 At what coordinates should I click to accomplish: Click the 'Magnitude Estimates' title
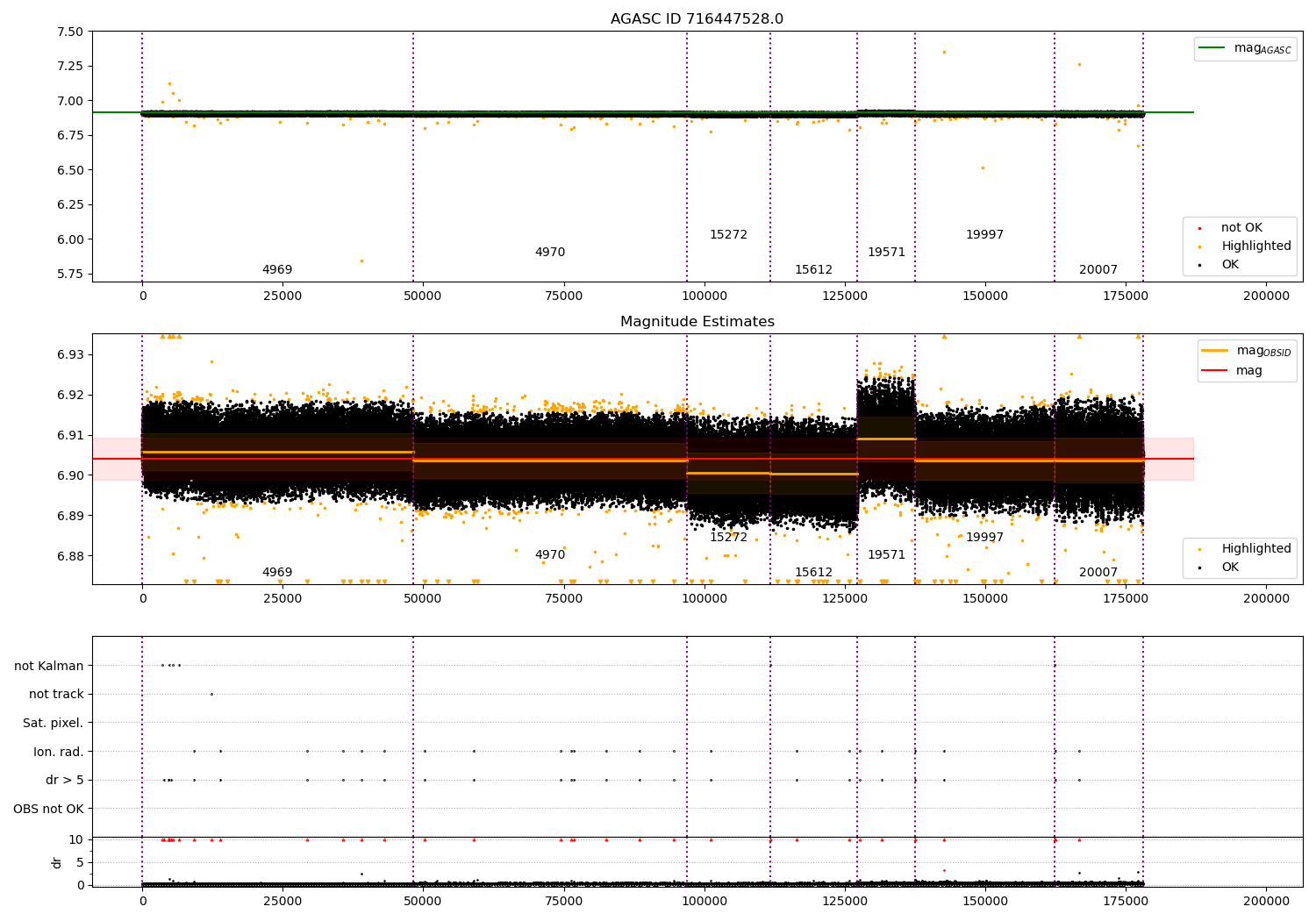[697, 322]
